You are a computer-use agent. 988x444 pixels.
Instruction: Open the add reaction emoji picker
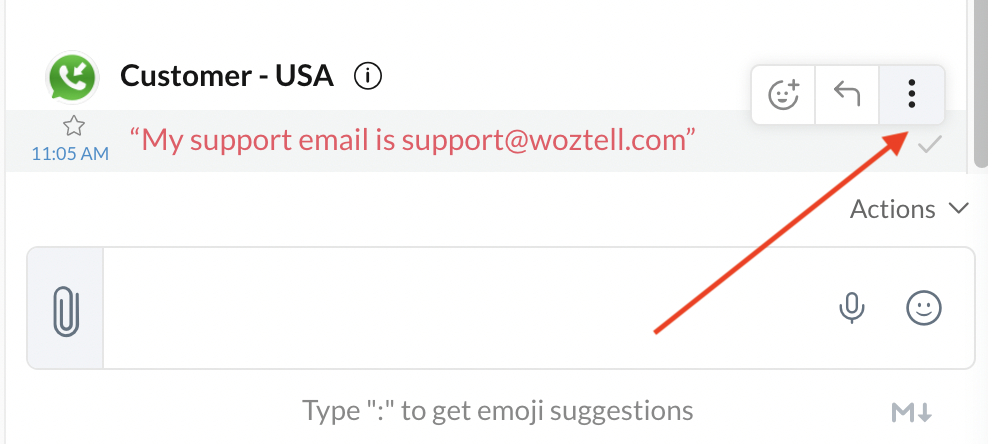783,94
